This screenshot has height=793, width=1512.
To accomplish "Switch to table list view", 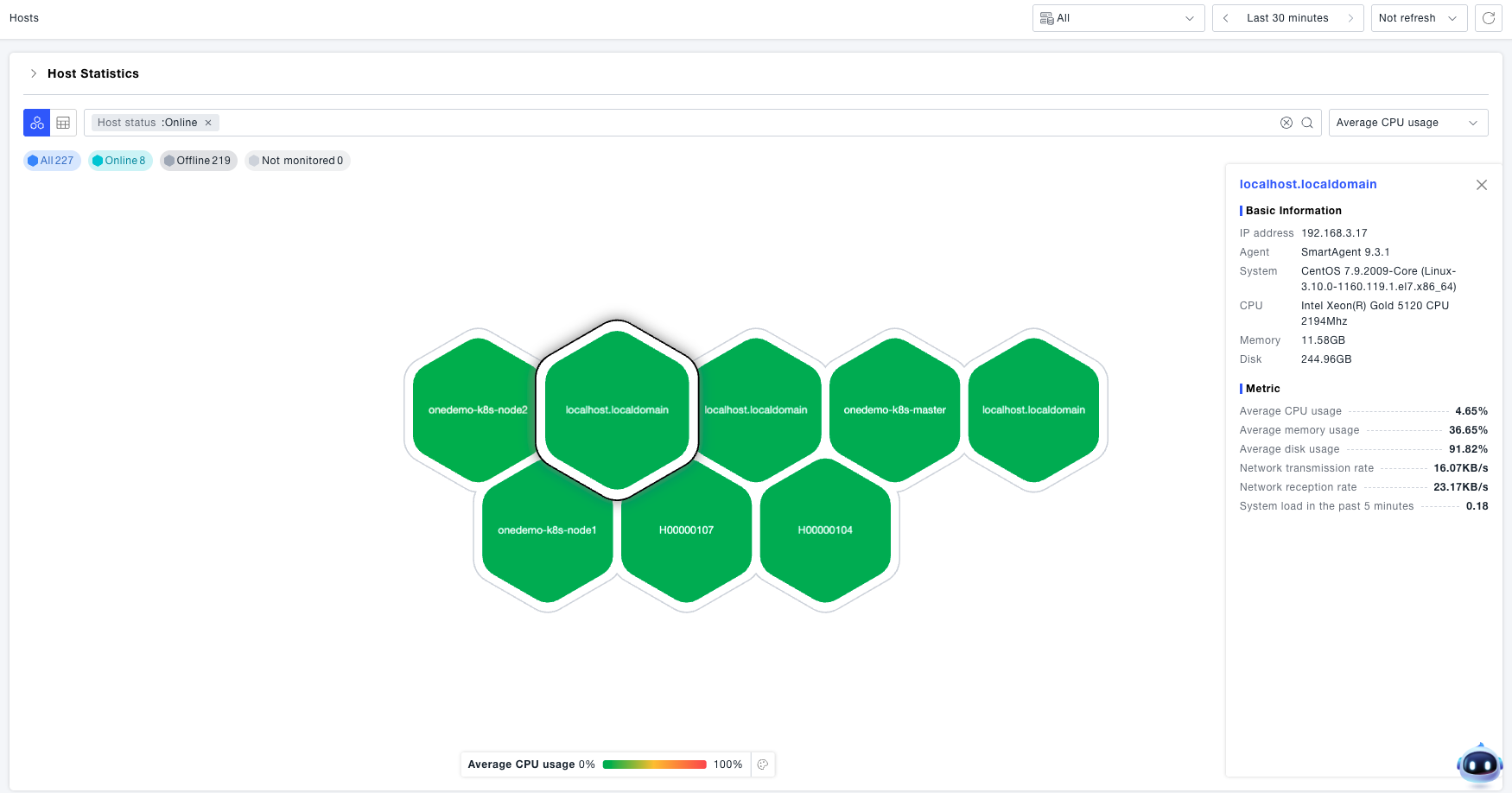I will [63, 123].
